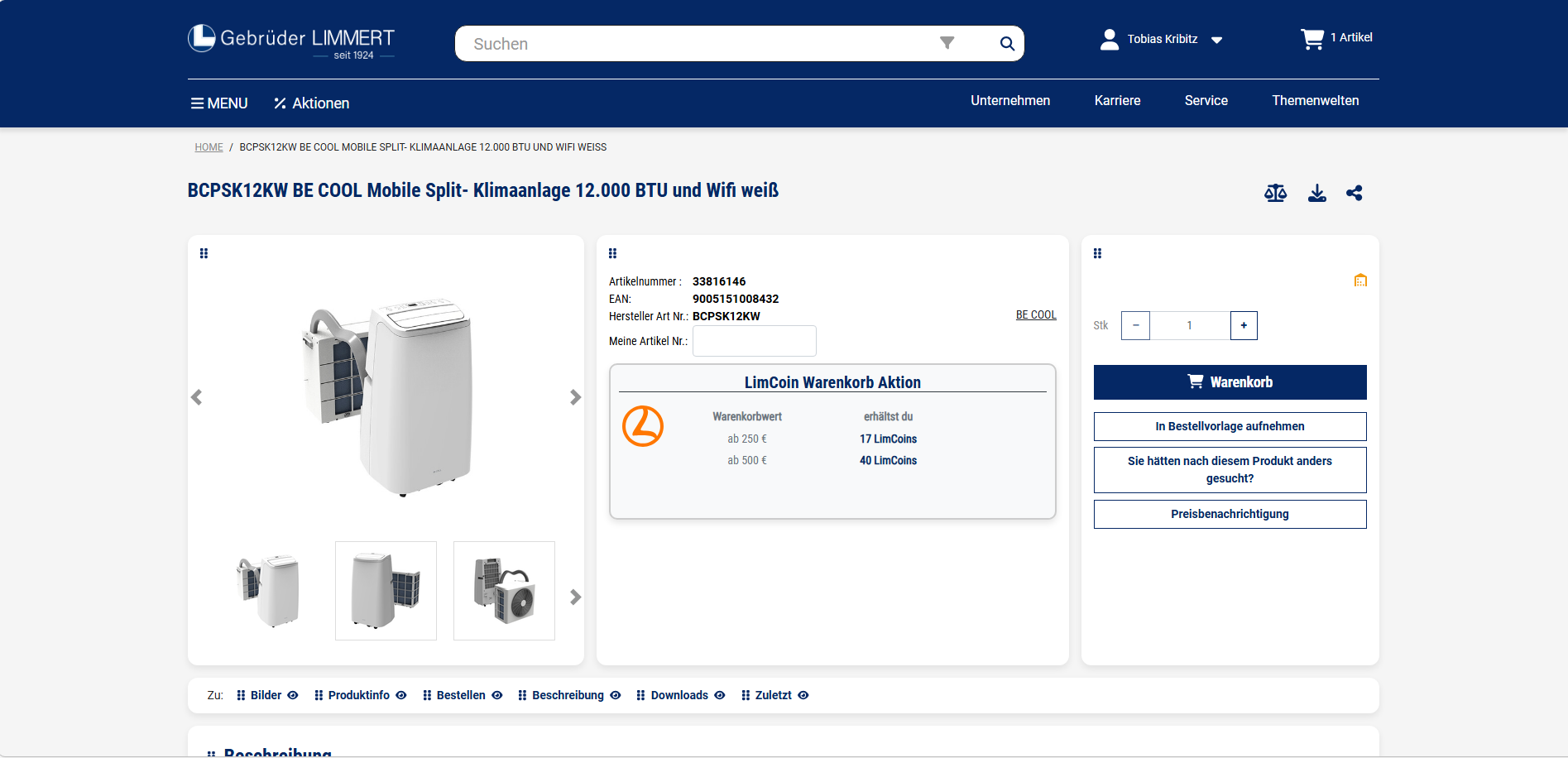
Task: Open Aktionen menu item
Action: [x=311, y=103]
